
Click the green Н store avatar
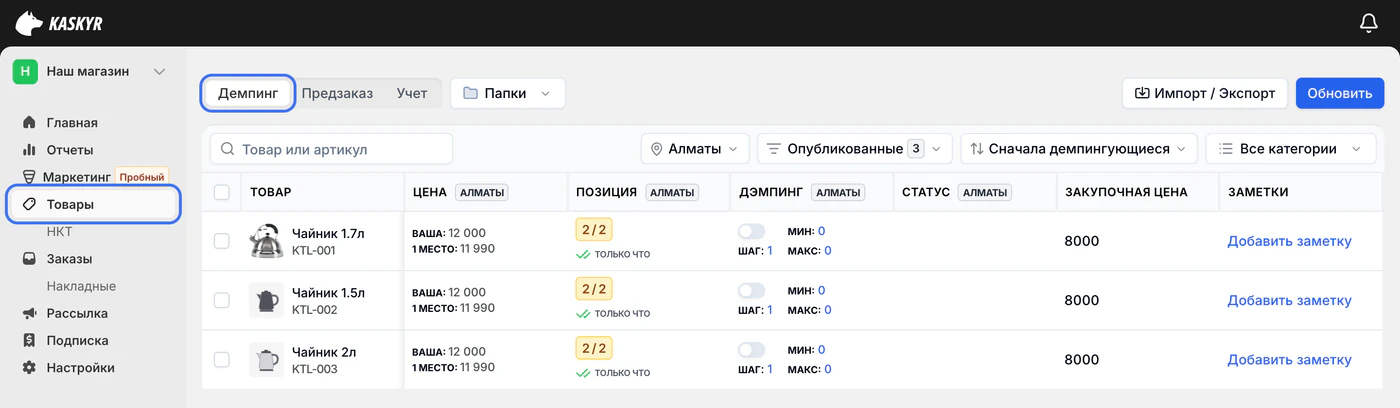pos(26,71)
